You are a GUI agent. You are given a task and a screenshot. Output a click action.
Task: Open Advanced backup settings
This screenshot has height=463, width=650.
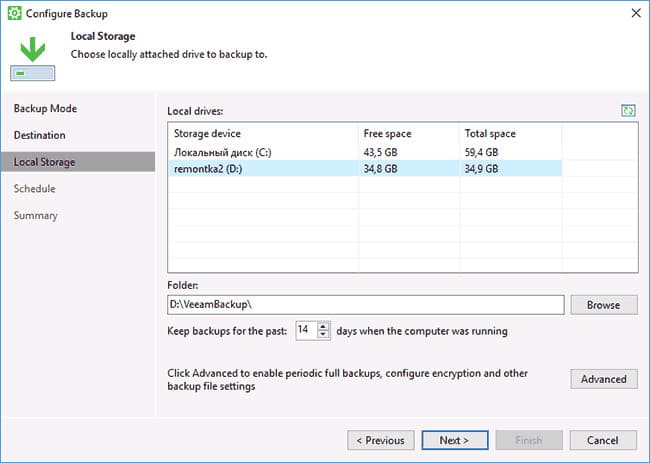tap(604, 379)
